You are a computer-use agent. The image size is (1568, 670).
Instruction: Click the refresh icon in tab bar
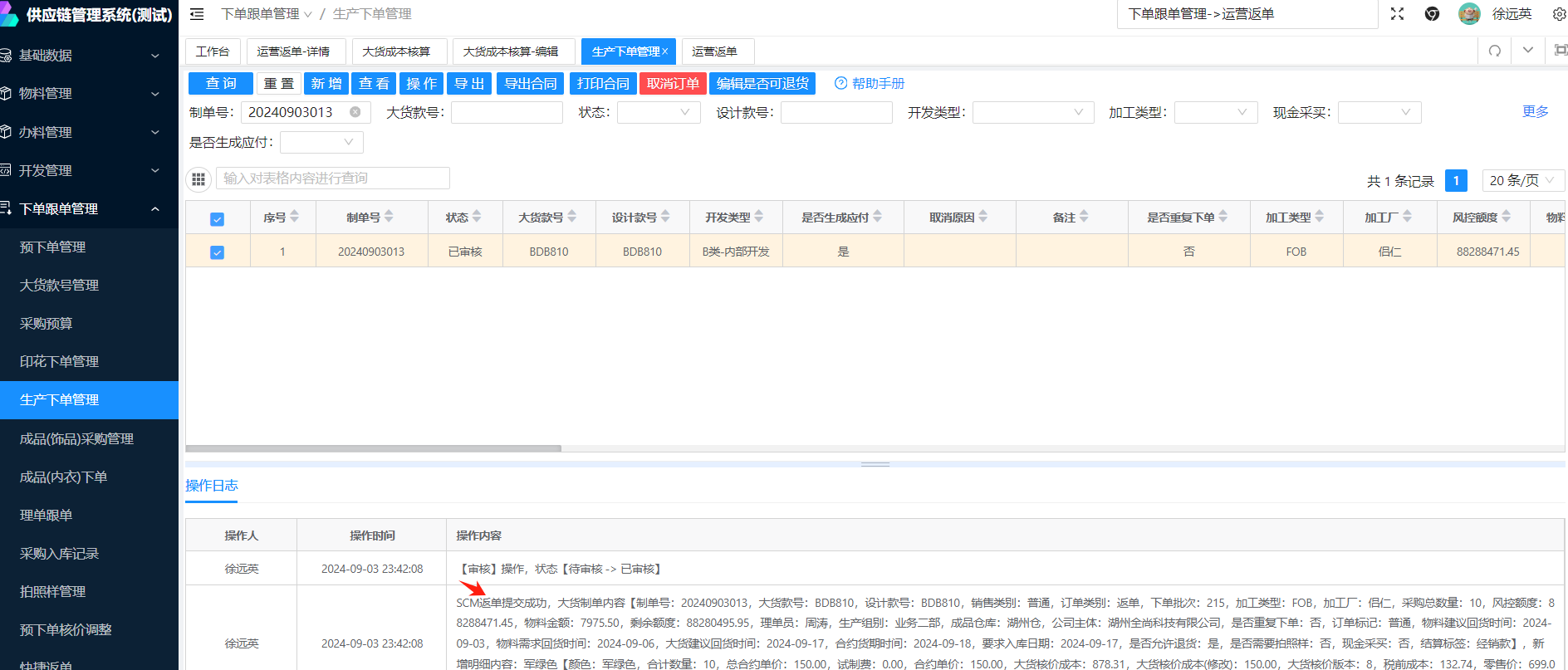click(x=1495, y=51)
